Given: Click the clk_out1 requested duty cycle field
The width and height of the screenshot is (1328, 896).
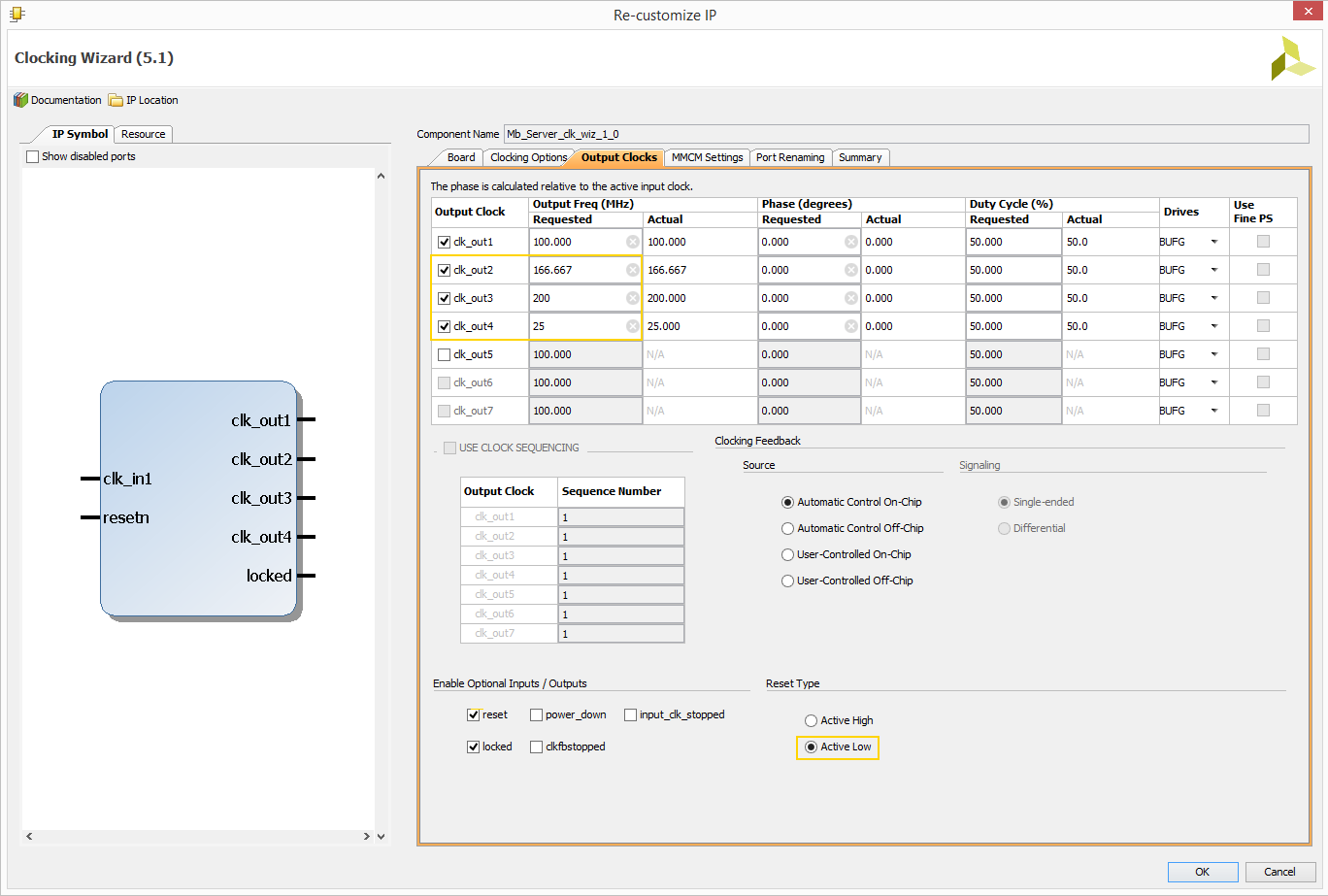Looking at the screenshot, I should point(1013,242).
